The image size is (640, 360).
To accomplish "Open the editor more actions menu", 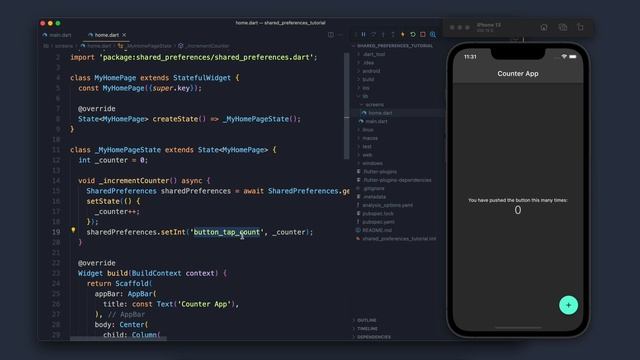I will (x=340, y=35).
